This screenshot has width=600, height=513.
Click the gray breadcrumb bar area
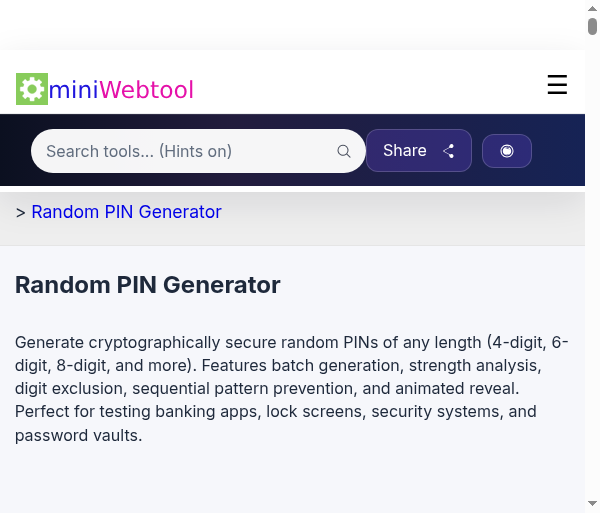click(x=400, y=220)
